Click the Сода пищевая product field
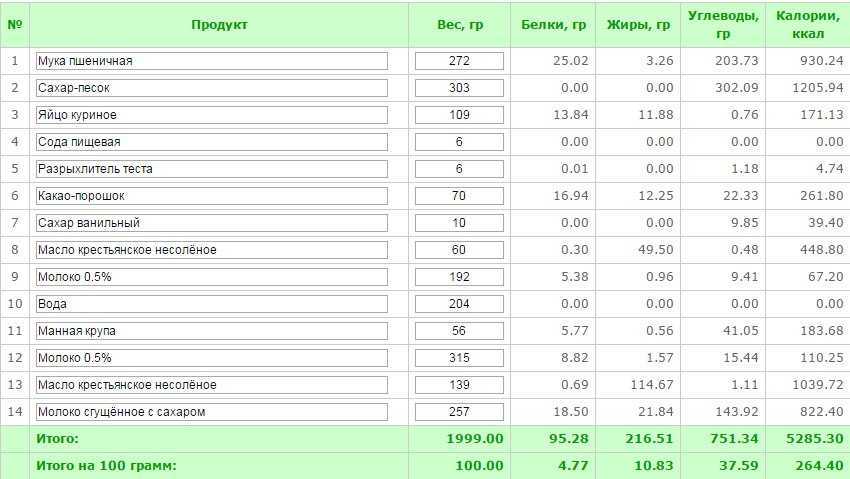Screen dimensions: 850x479 [x=212, y=142]
